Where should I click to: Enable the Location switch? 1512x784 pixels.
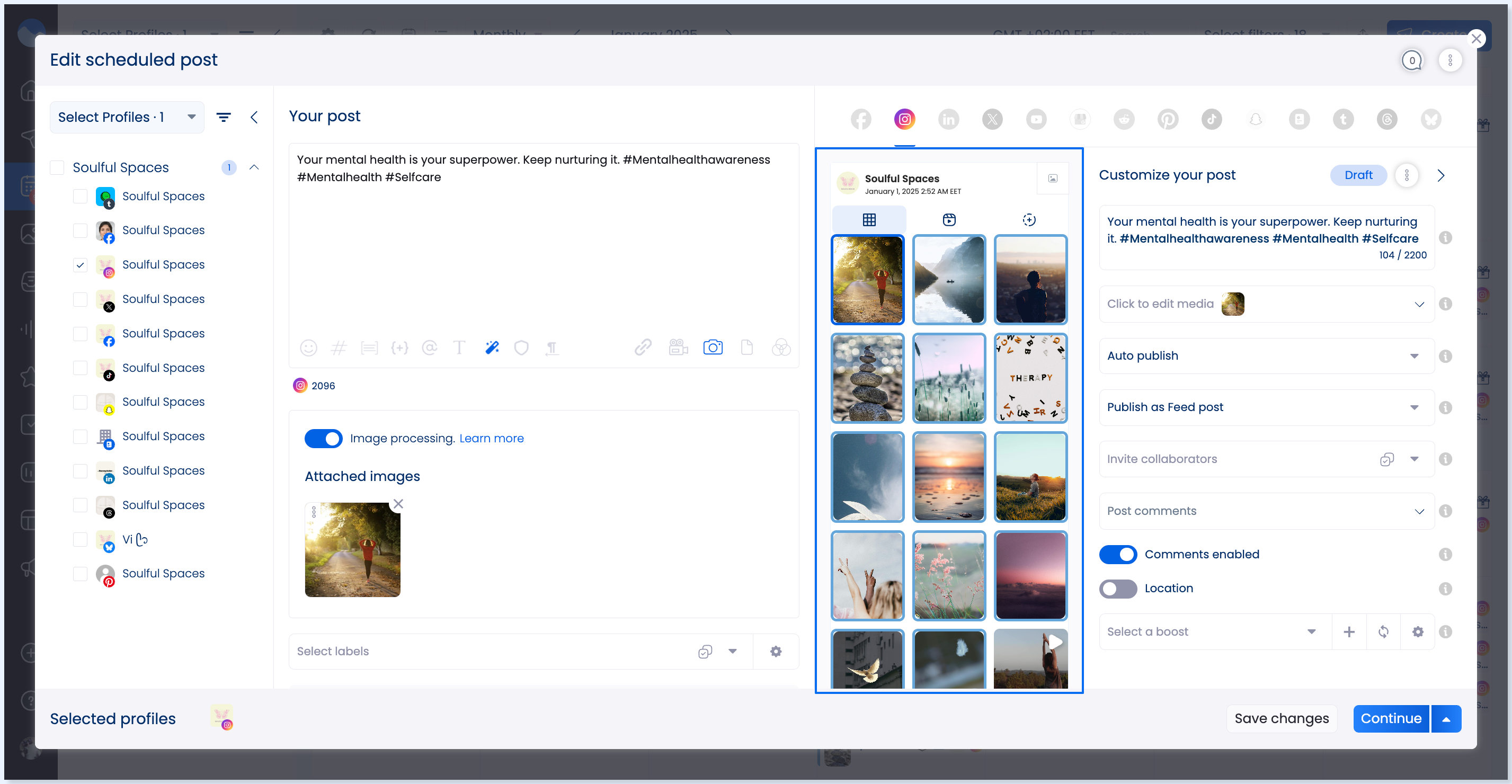click(x=1117, y=589)
